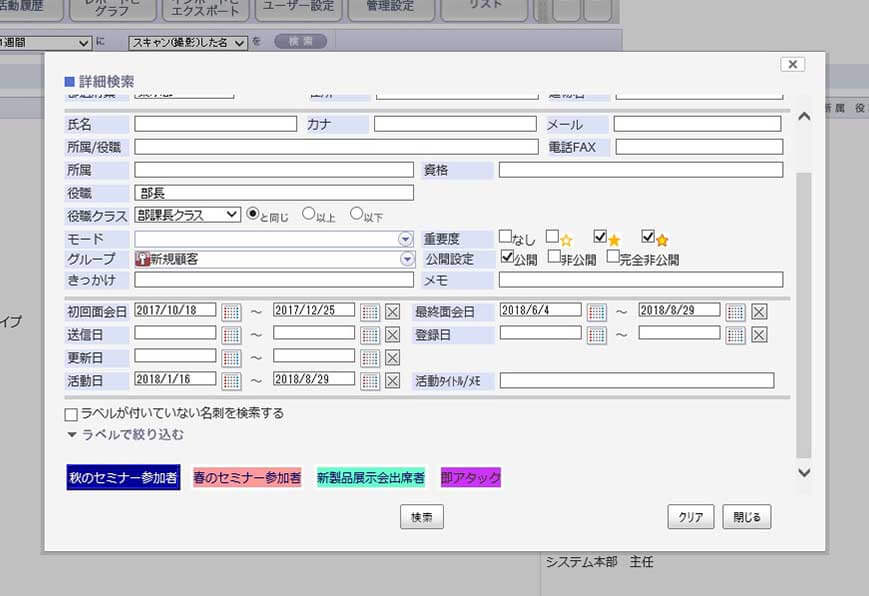Click the dialog vertical scrollbar thumb
869x596 pixels.
(x=804, y=315)
